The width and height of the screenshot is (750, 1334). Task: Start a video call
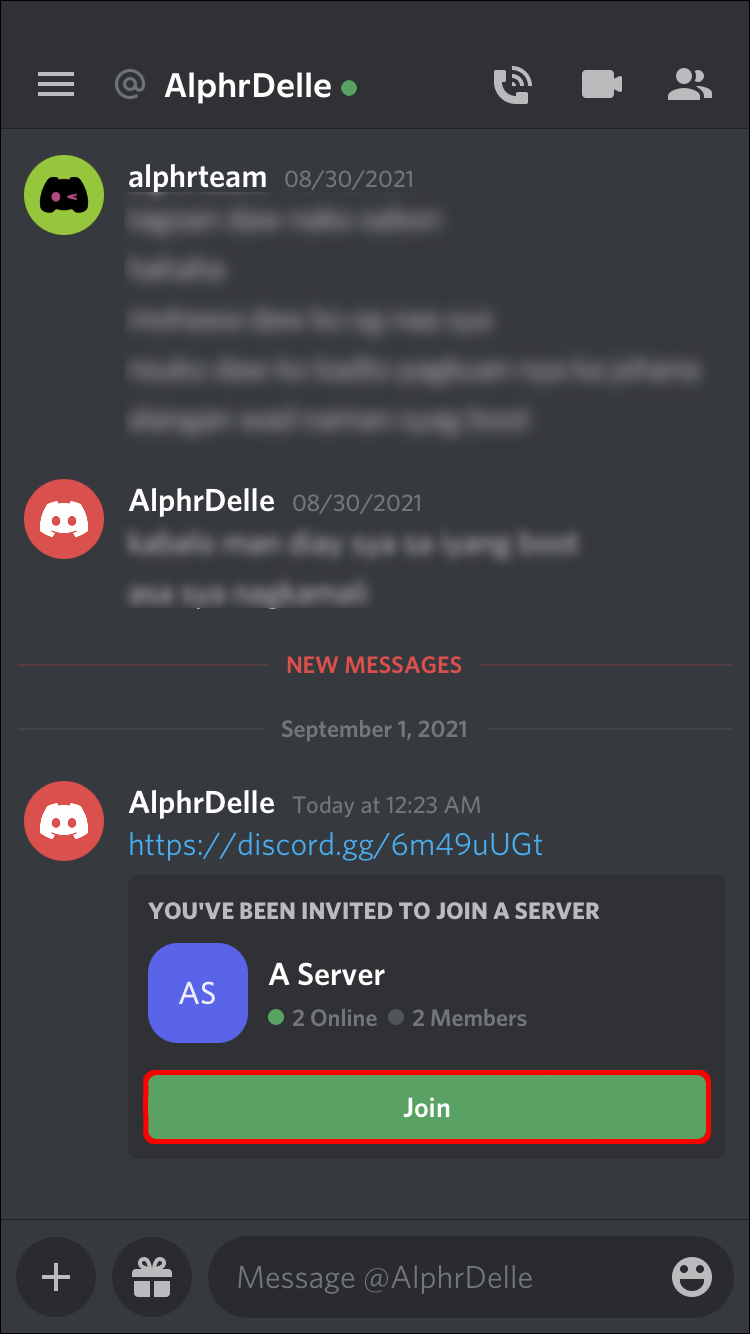point(602,85)
